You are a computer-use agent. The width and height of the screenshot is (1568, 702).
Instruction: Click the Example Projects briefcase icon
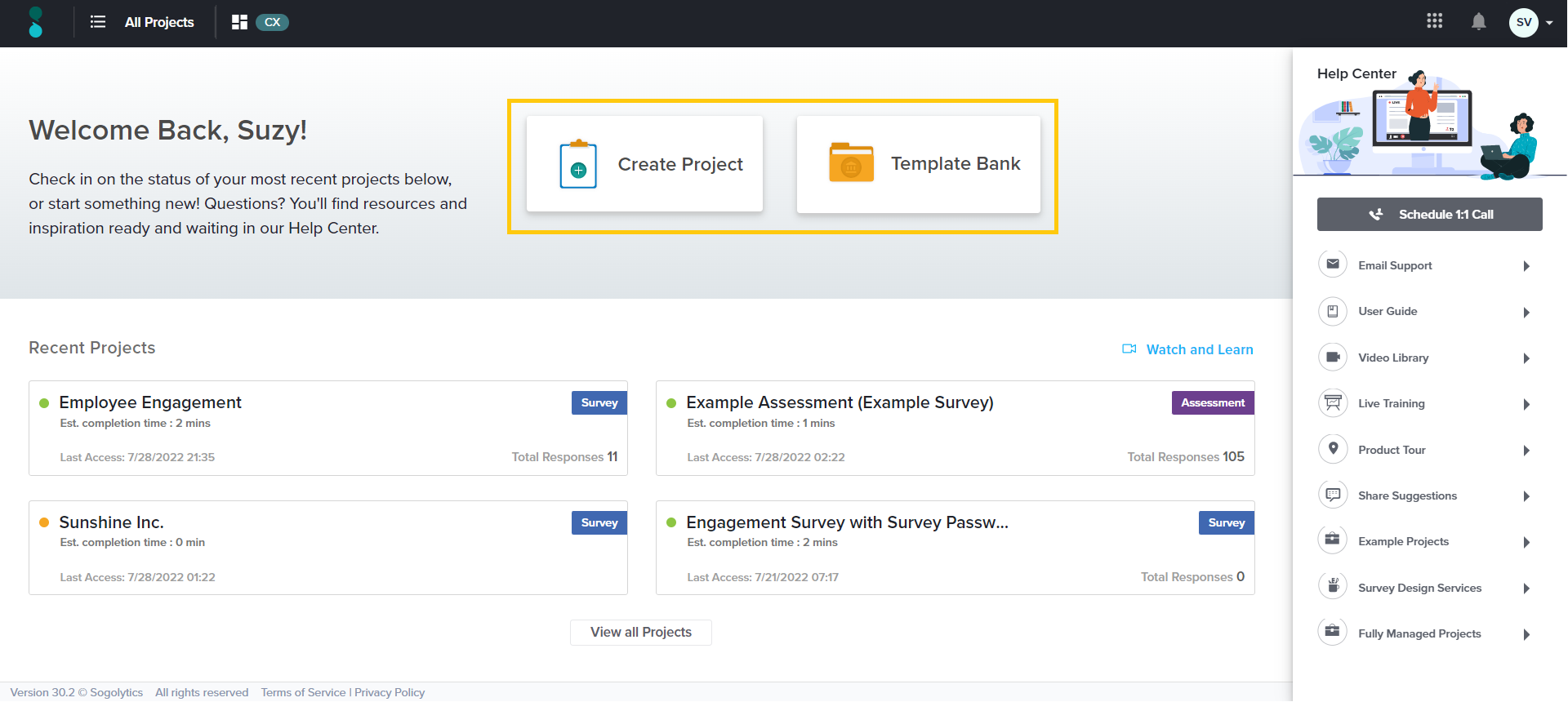point(1333,540)
